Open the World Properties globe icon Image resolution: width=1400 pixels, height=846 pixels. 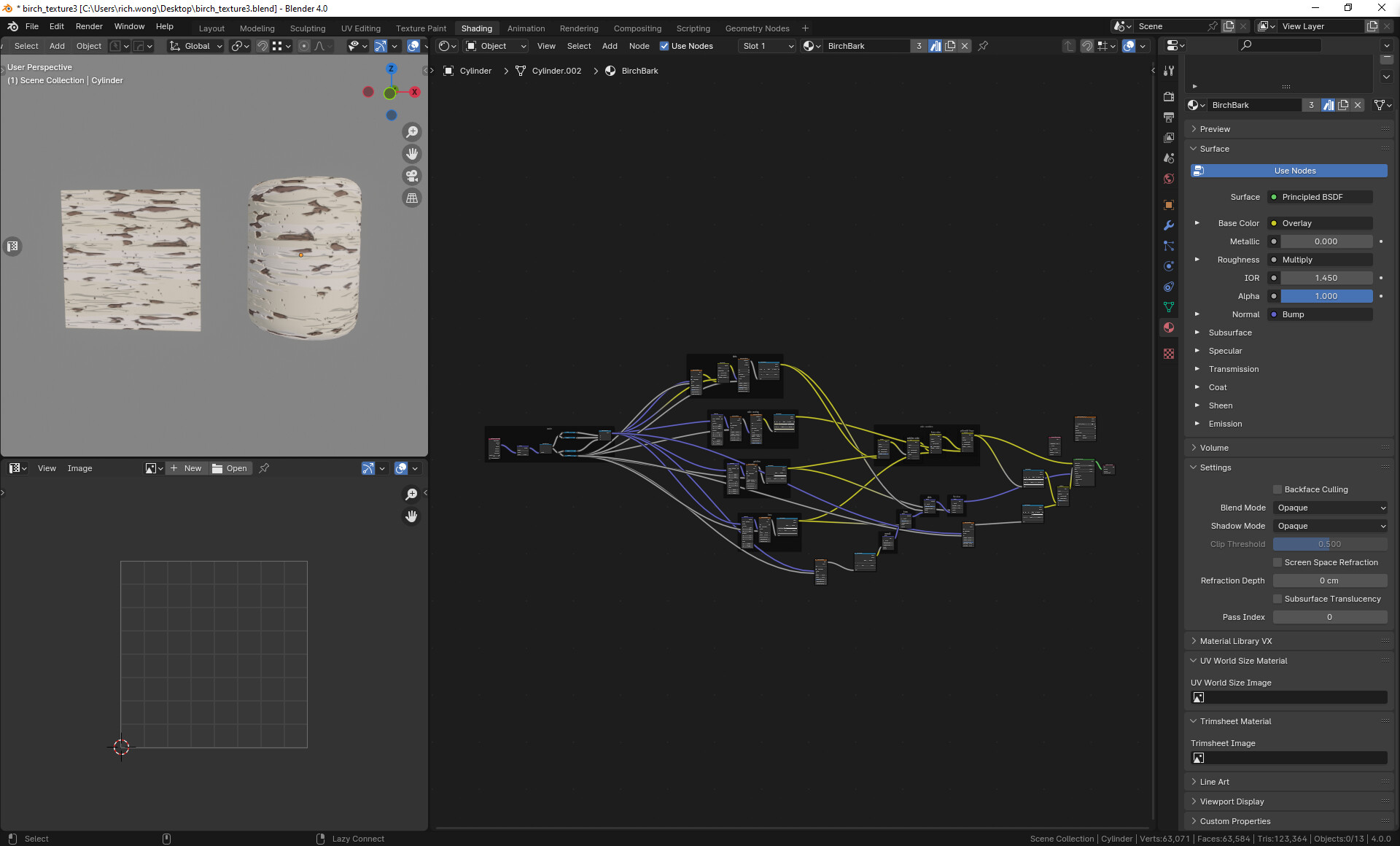click(x=1169, y=179)
